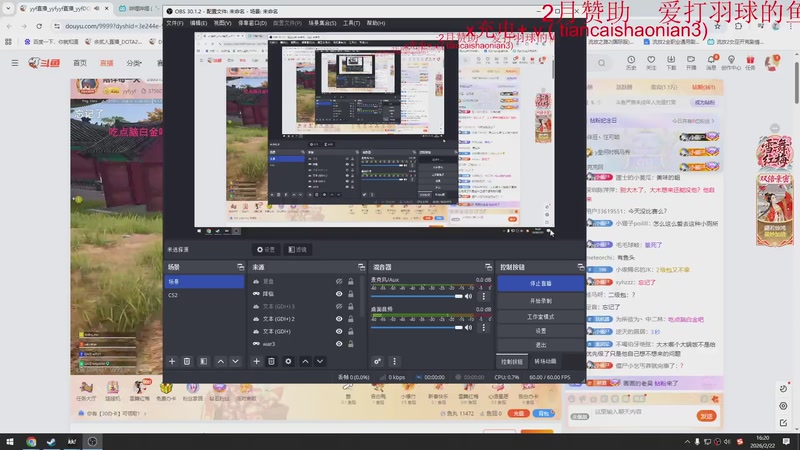800x450 pixels.
Task: Add a new scene in OBS Scenes panel
Action: pyautogui.click(x=172, y=361)
